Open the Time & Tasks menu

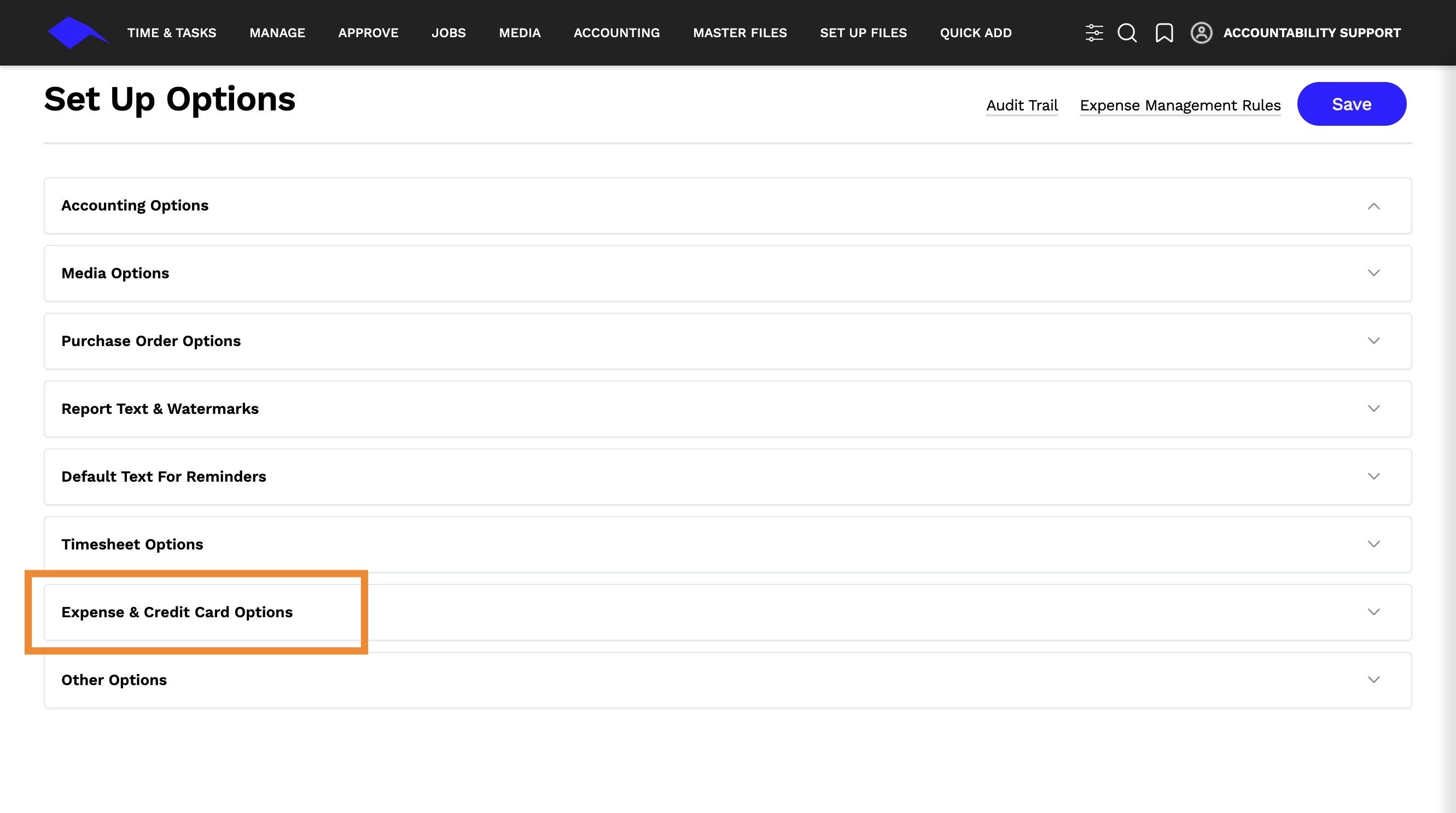(171, 33)
